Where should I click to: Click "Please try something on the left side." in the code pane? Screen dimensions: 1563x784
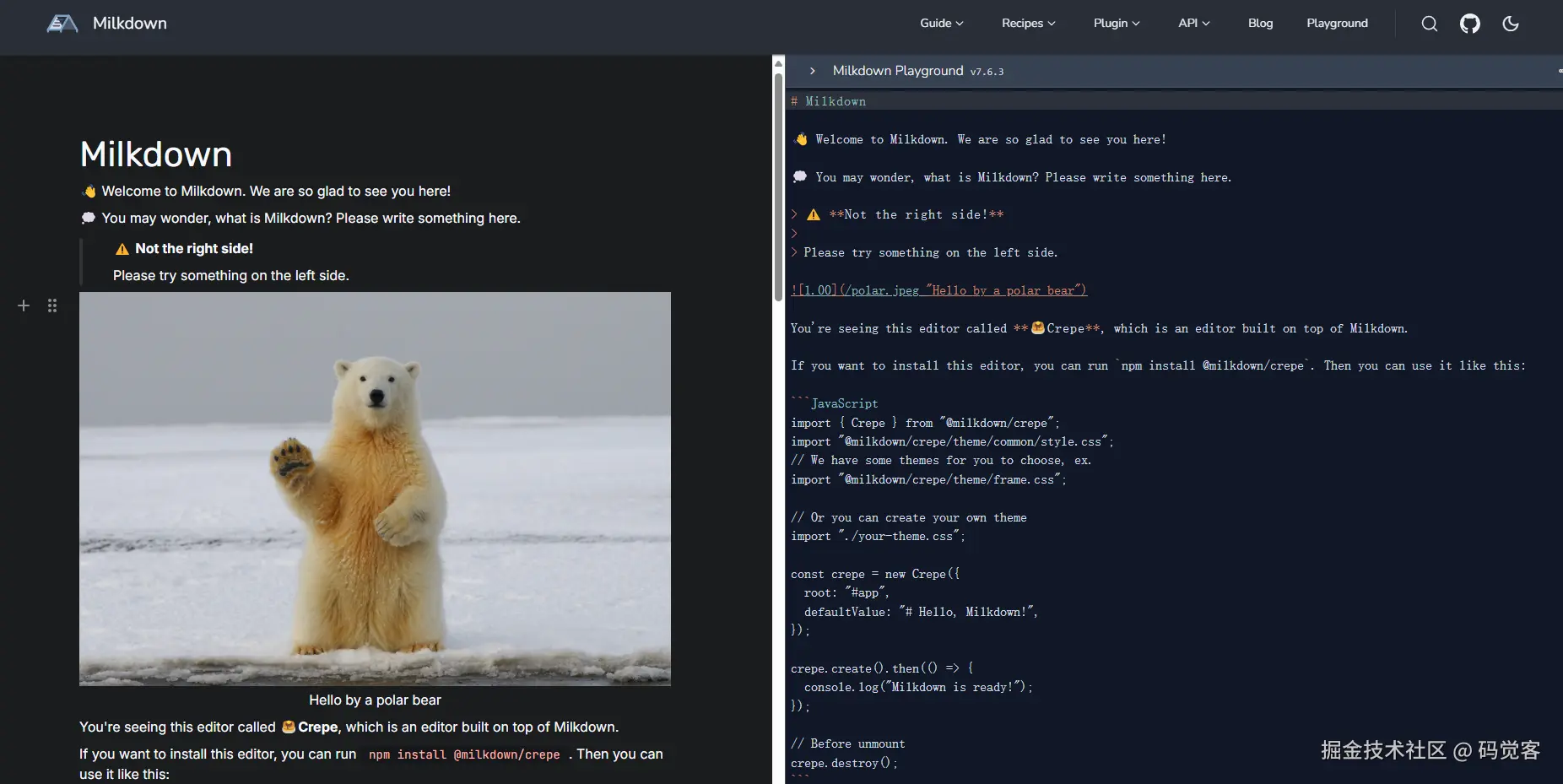[930, 252]
